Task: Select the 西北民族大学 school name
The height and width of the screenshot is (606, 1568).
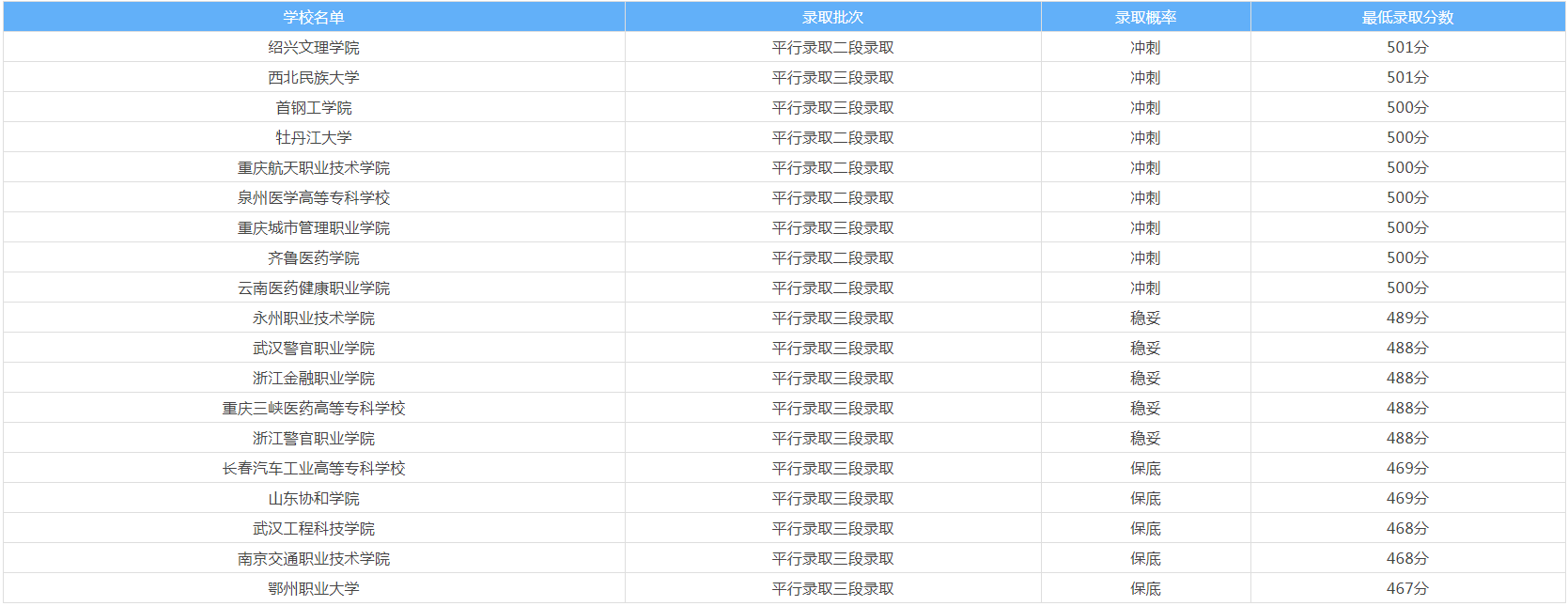Action: pyautogui.click(x=314, y=77)
